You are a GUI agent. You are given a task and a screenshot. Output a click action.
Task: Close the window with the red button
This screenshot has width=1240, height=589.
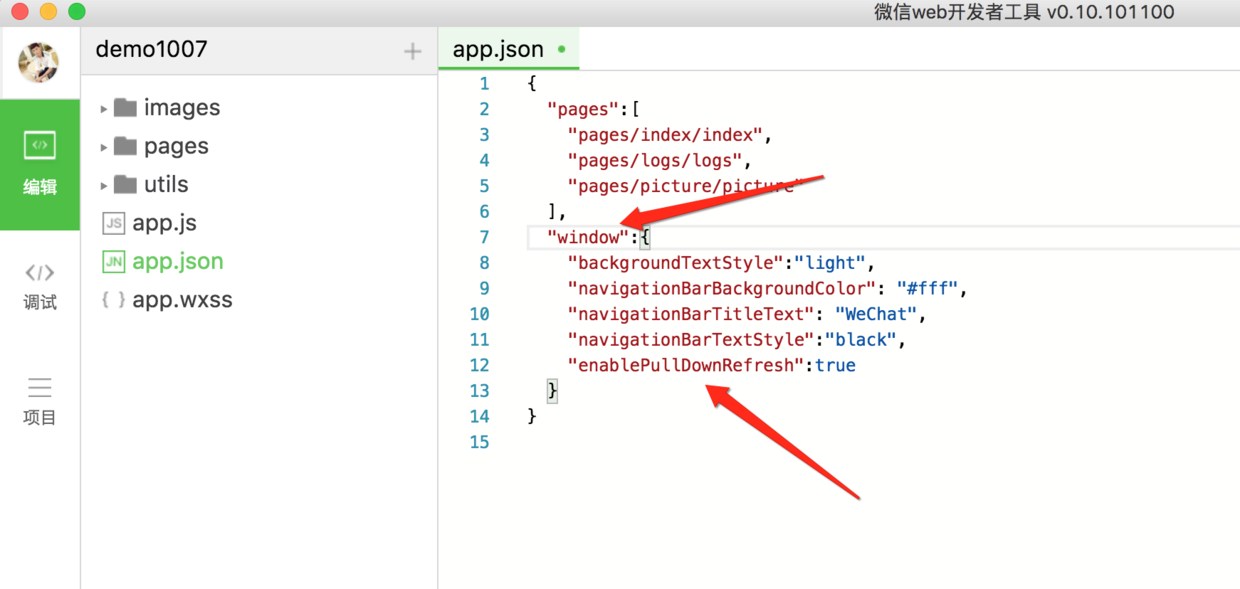(x=19, y=12)
